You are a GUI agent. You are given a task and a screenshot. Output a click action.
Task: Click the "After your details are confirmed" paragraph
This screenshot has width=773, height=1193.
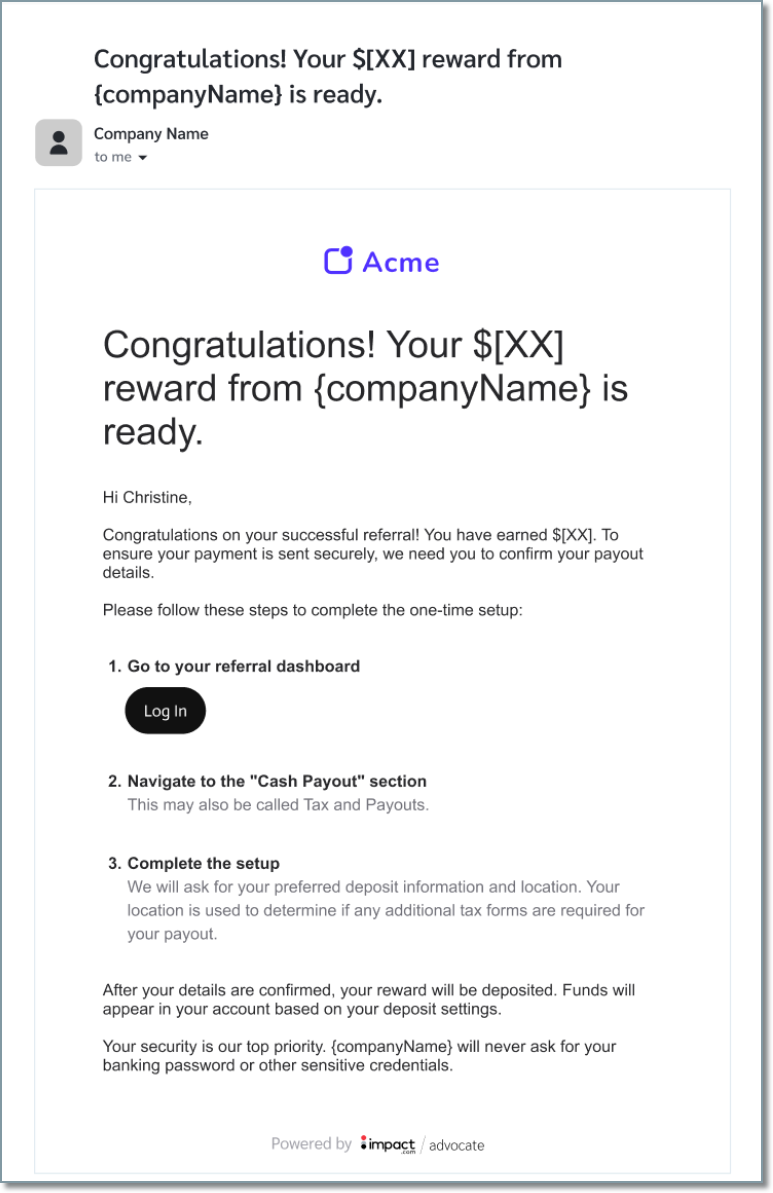point(369,1000)
